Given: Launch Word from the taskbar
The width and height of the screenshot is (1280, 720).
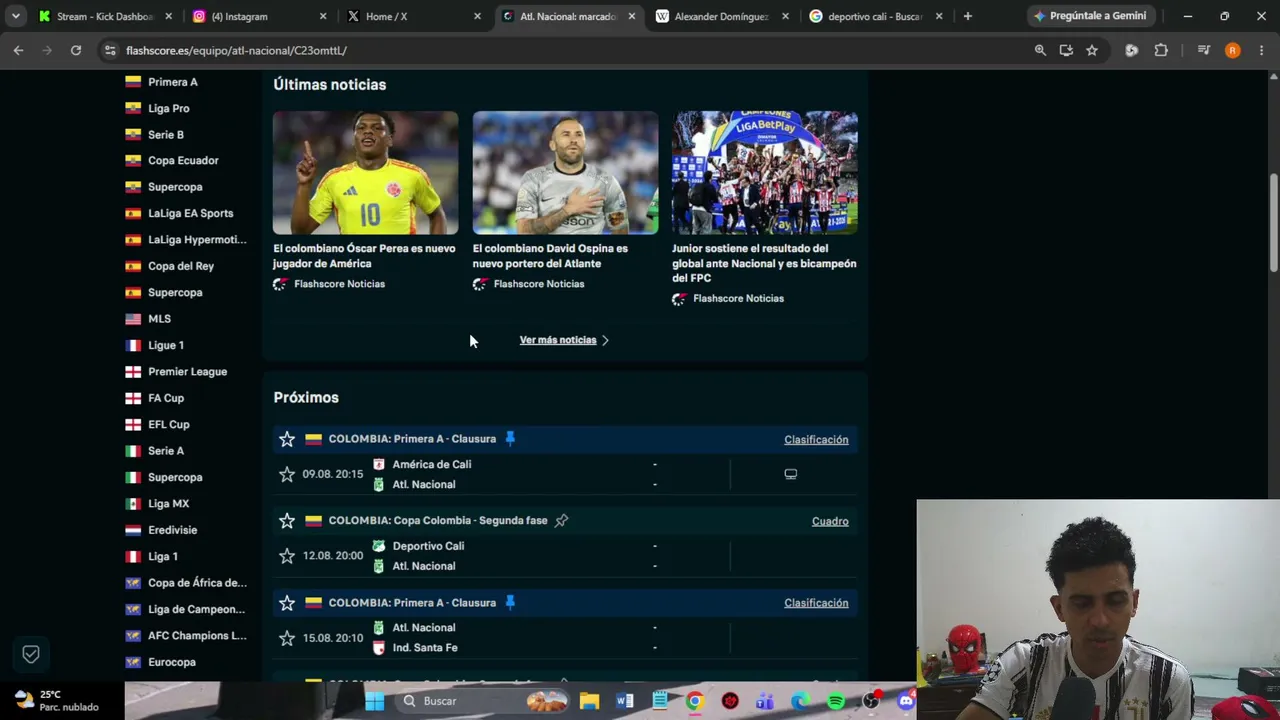Looking at the screenshot, I should (625, 701).
